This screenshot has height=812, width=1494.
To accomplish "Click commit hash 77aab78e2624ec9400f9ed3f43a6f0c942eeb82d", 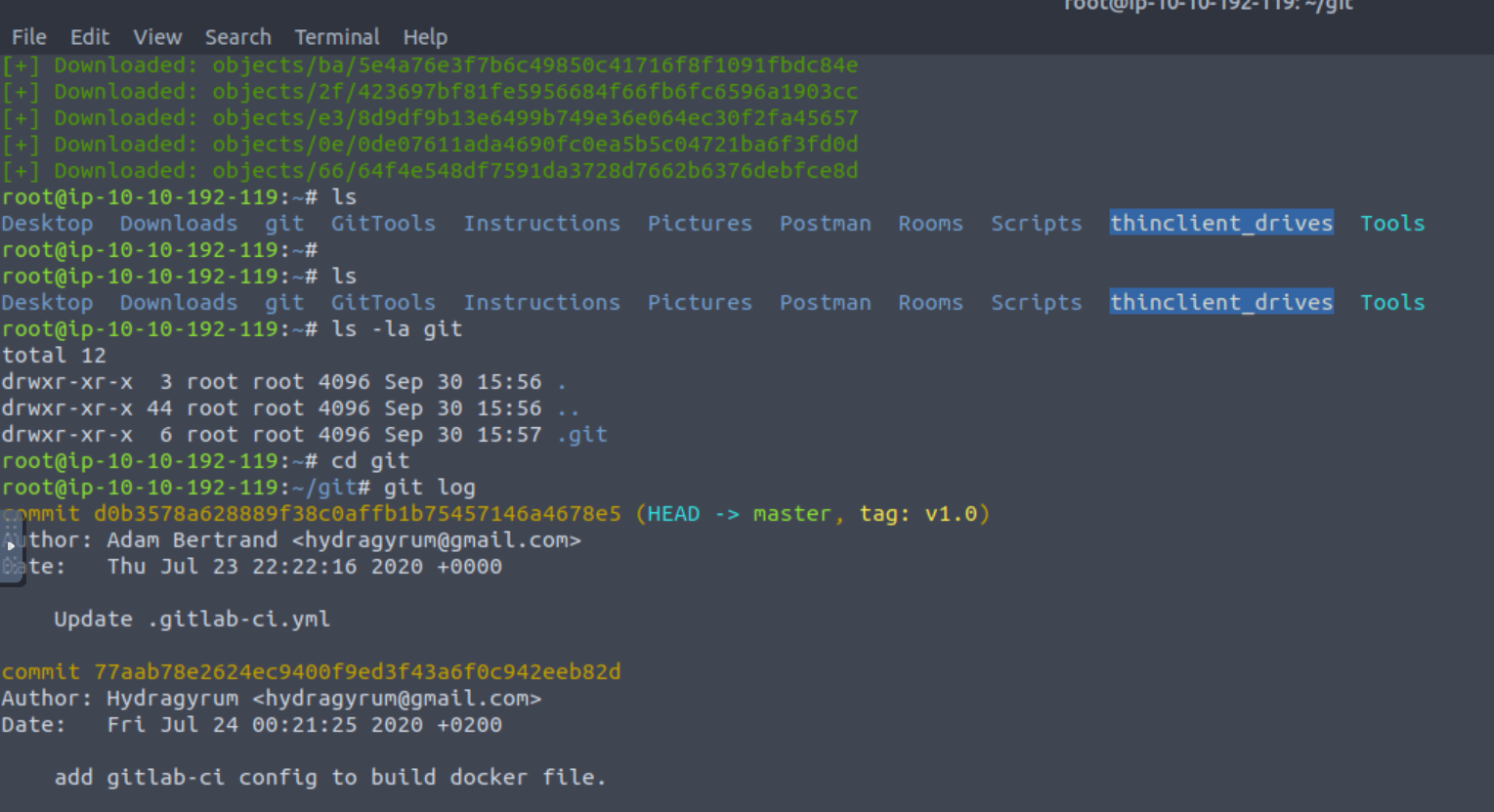I will 358,672.
